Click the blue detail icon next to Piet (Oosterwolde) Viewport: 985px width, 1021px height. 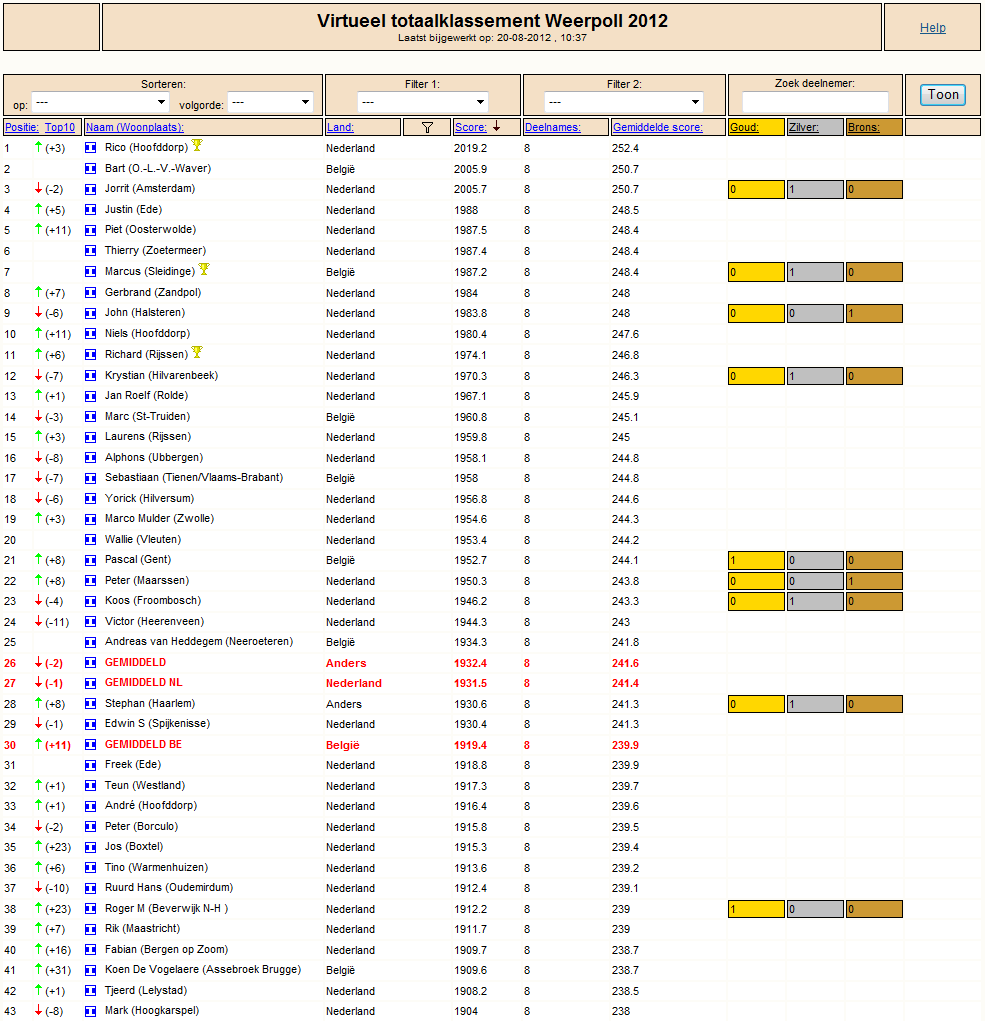[x=90, y=230]
